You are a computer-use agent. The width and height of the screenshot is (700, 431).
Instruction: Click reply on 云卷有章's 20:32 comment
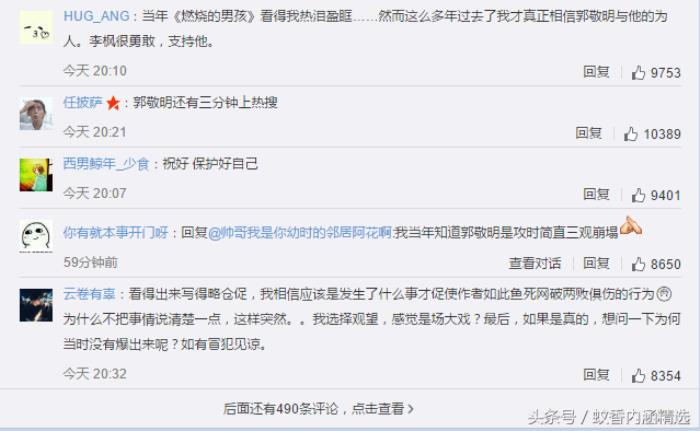click(x=596, y=375)
